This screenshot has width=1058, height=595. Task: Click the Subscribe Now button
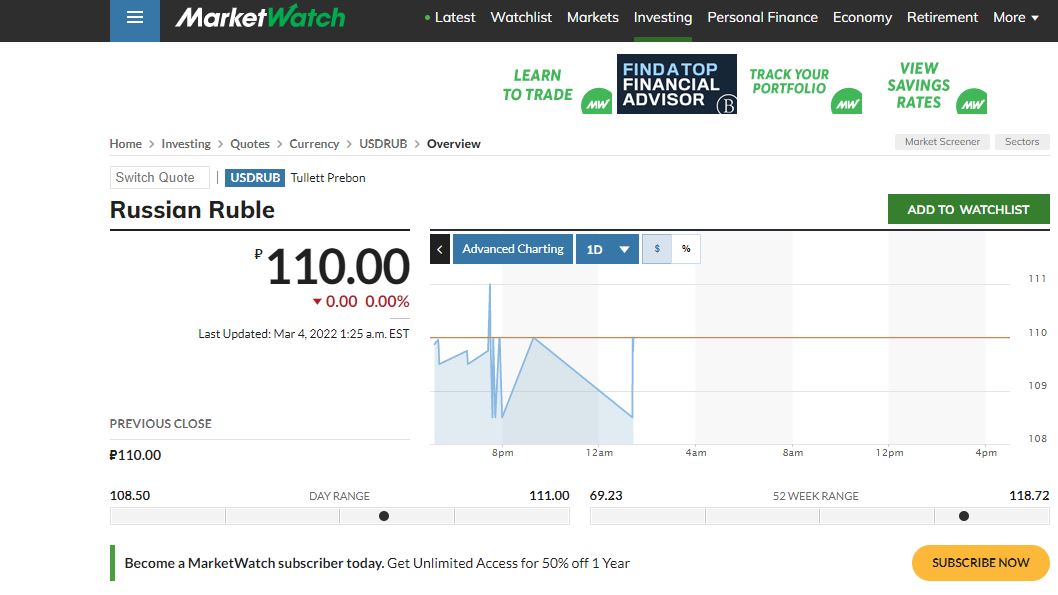(x=980, y=563)
